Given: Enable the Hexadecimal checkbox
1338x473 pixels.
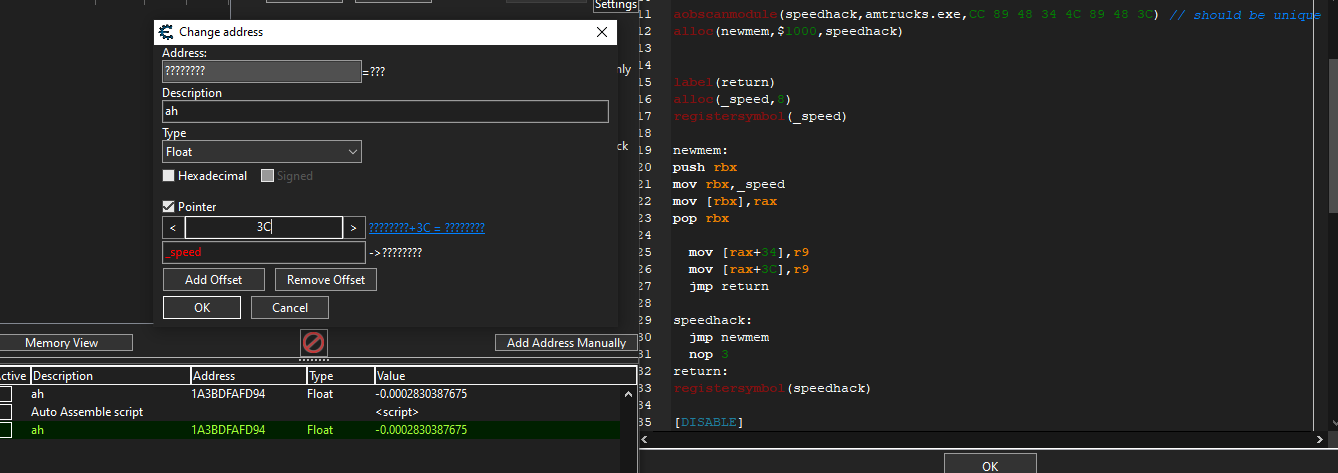Looking at the screenshot, I should click(169, 176).
